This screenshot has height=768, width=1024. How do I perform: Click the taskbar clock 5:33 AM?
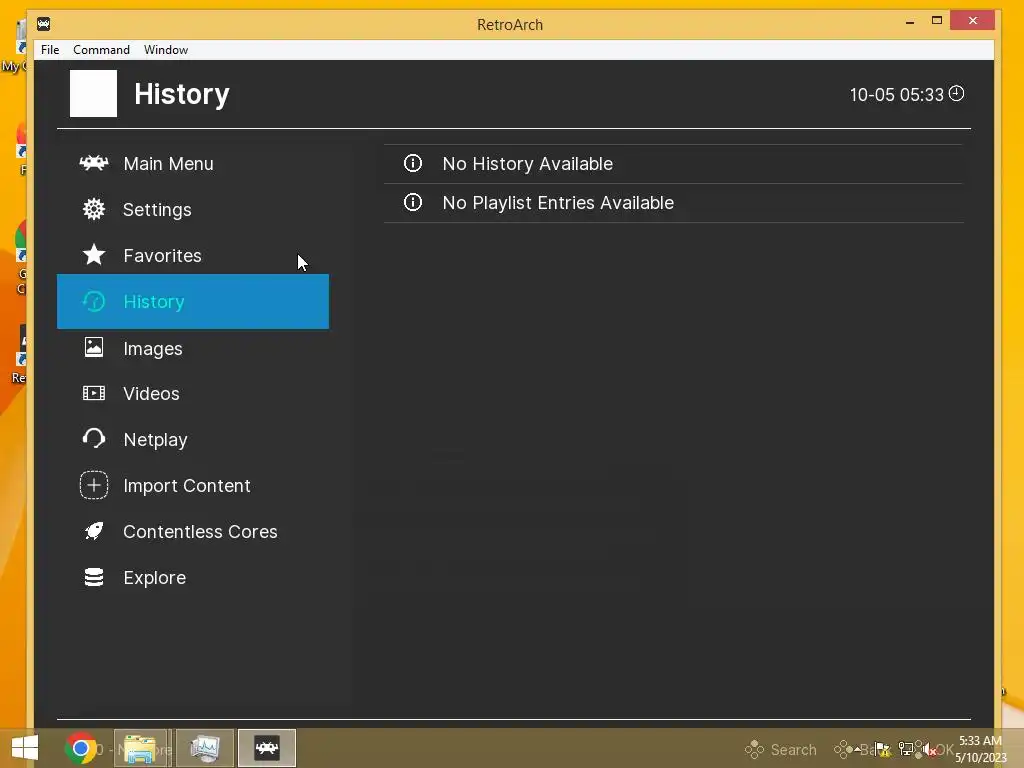coord(980,741)
